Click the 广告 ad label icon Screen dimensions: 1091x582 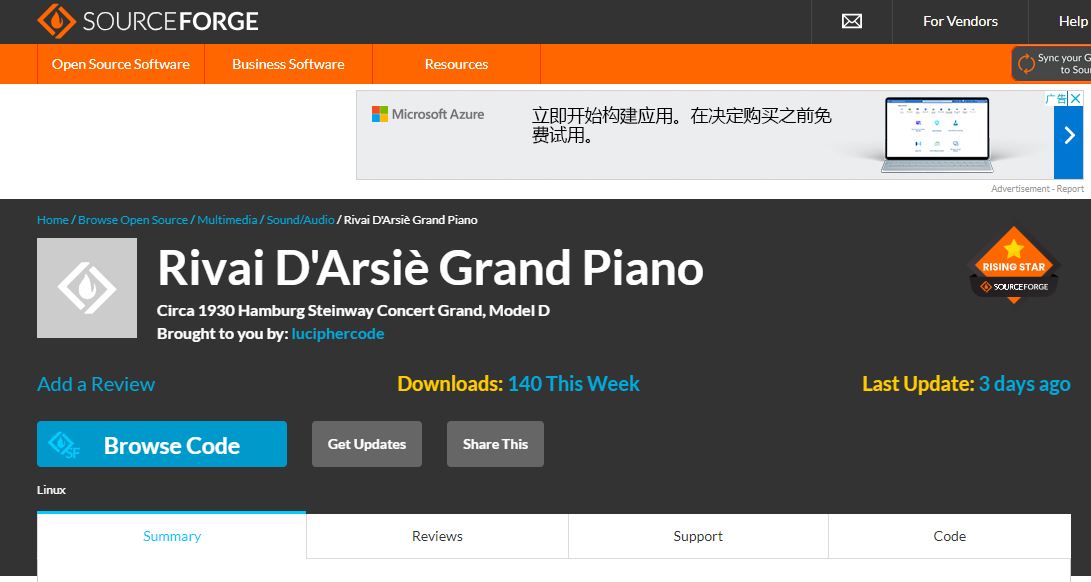point(1056,99)
